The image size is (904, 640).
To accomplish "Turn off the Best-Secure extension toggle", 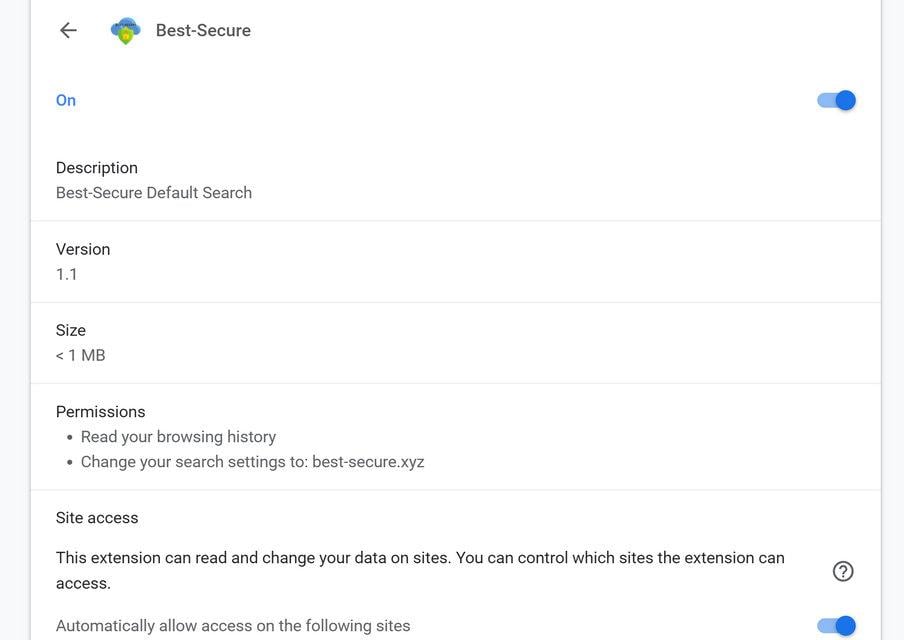I will tap(837, 100).
